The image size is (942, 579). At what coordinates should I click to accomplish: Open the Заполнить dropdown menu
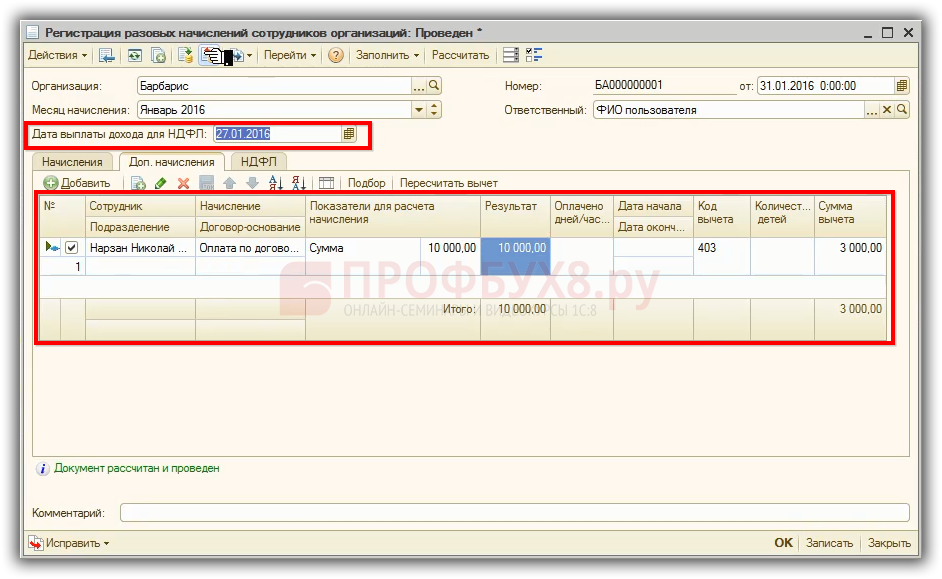click(x=387, y=55)
